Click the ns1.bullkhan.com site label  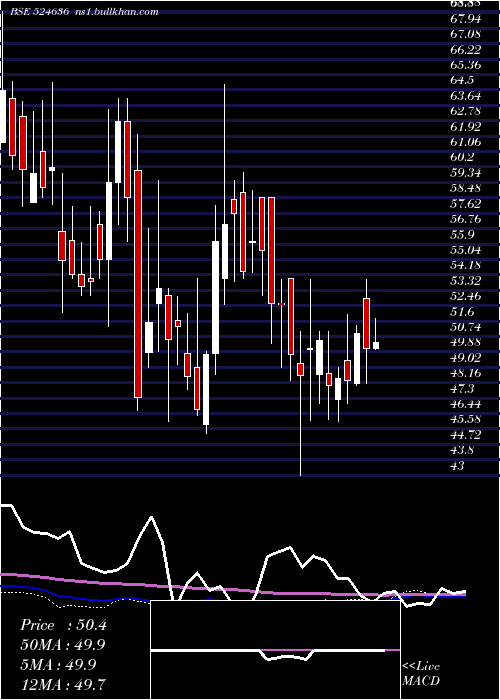click(x=117, y=12)
